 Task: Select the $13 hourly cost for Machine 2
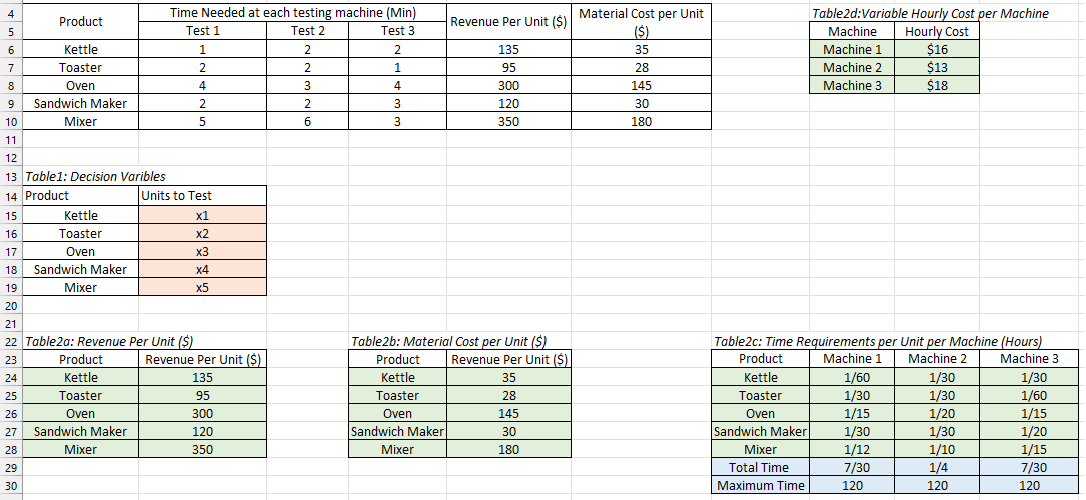tap(937, 67)
